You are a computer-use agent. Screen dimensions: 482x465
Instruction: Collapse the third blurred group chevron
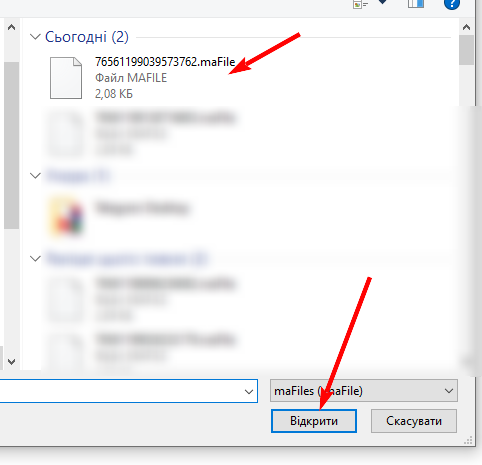pyautogui.click(x=35, y=258)
